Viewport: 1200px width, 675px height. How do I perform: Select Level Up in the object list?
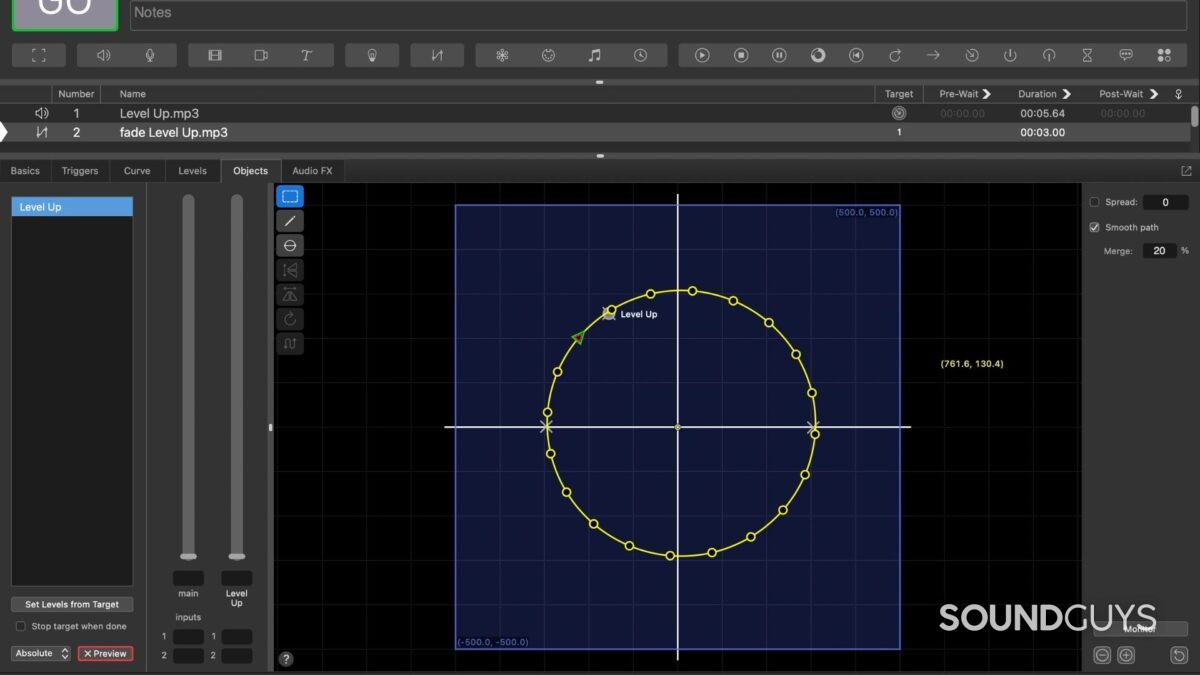tap(72, 207)
